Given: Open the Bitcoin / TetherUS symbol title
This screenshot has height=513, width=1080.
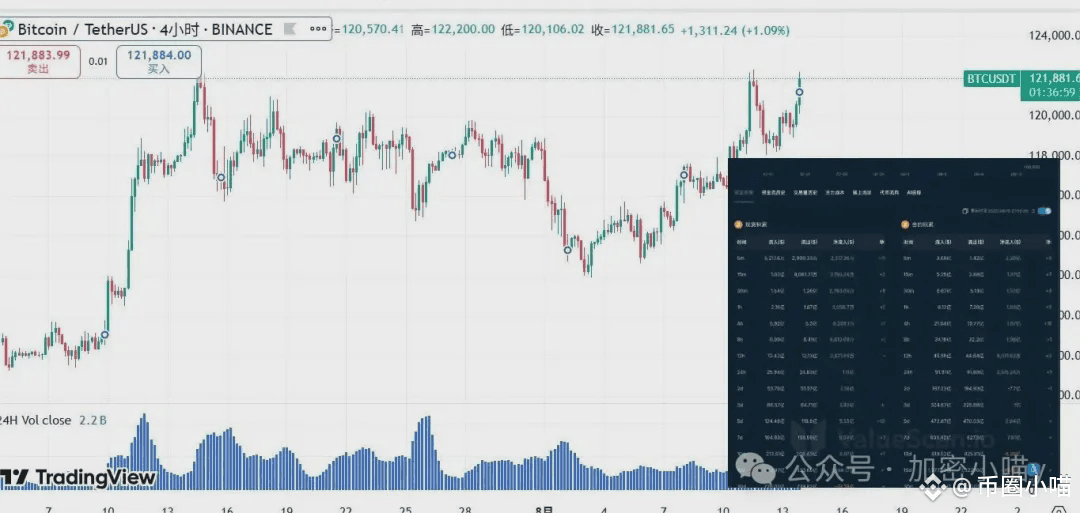Looking at the screenshot, I should pos(80,30).
